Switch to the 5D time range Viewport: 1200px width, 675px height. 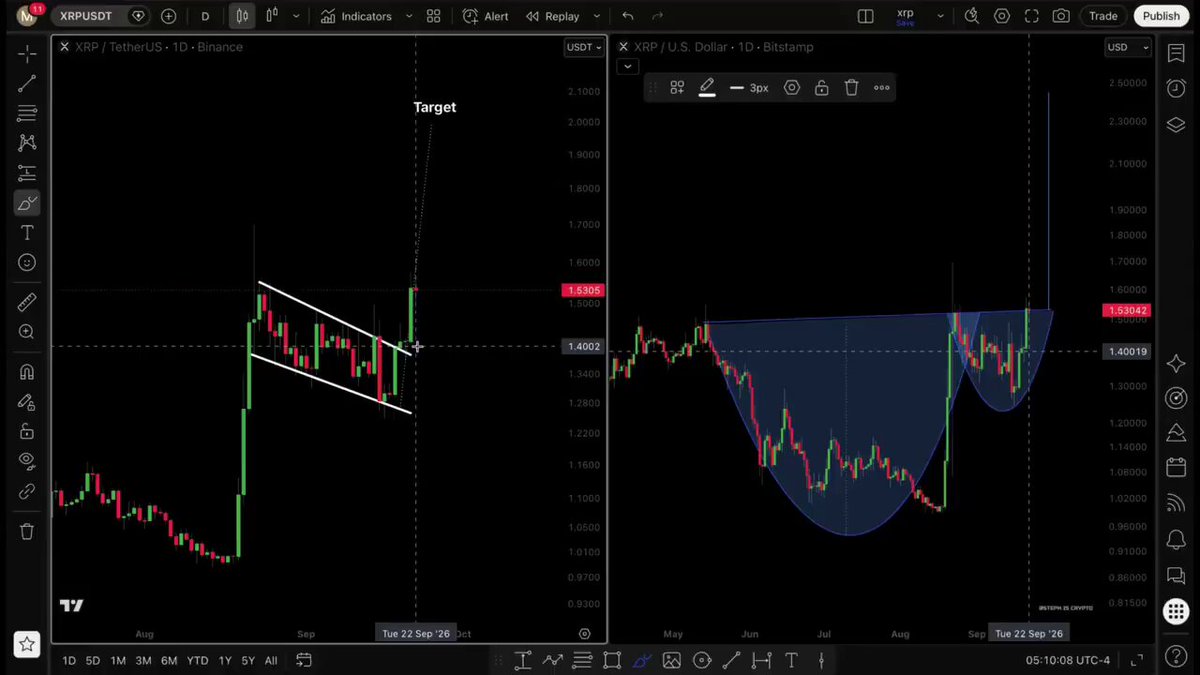tap(92, 660)
